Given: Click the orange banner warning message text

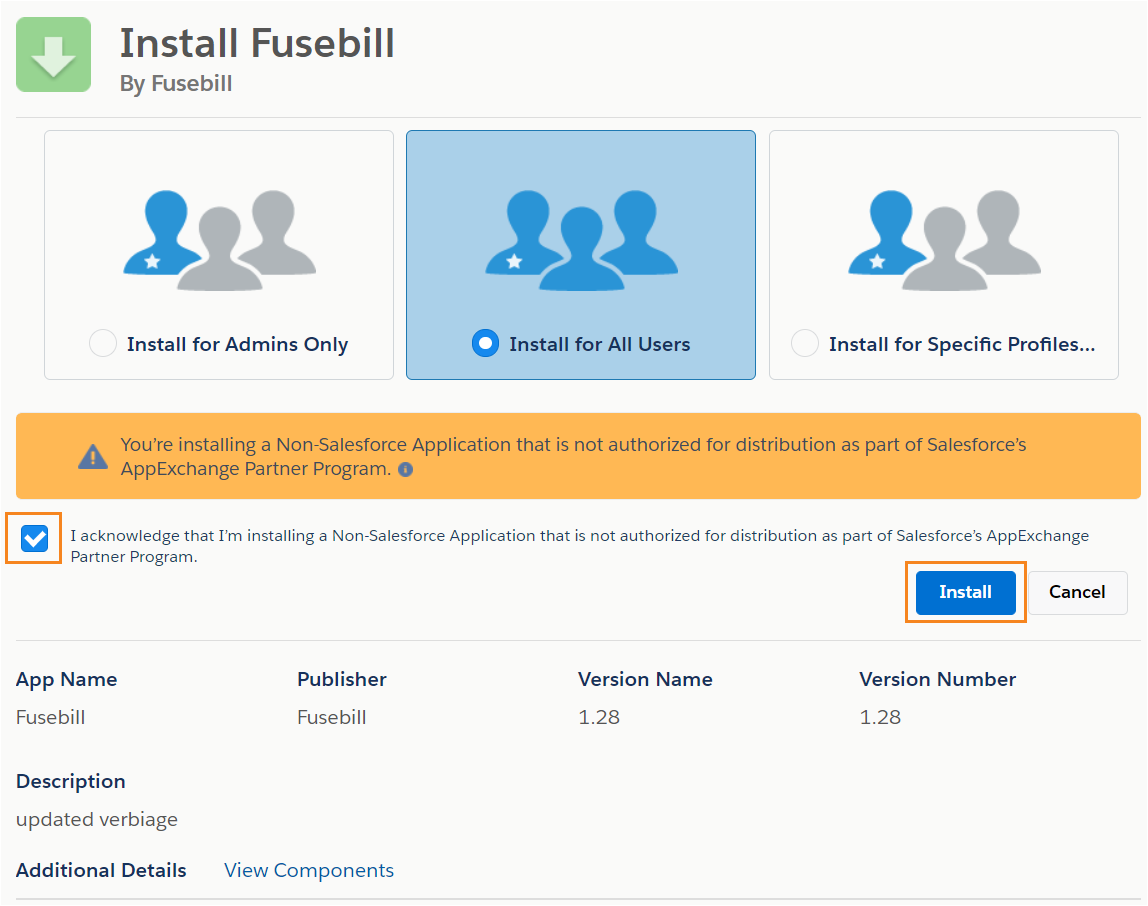Looking at the screenshot, I should [573, 456].
